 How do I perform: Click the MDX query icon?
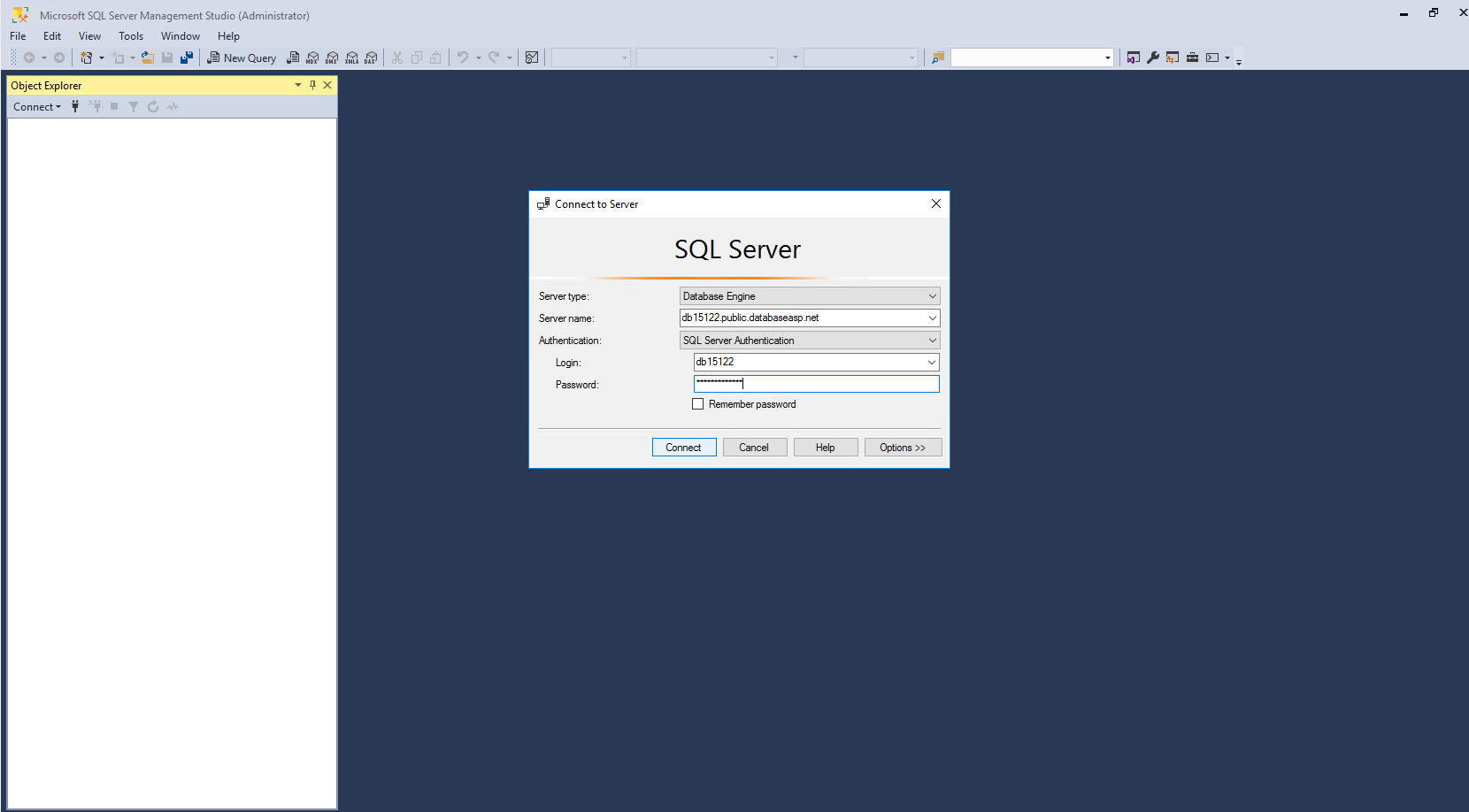tap(312, 58)
